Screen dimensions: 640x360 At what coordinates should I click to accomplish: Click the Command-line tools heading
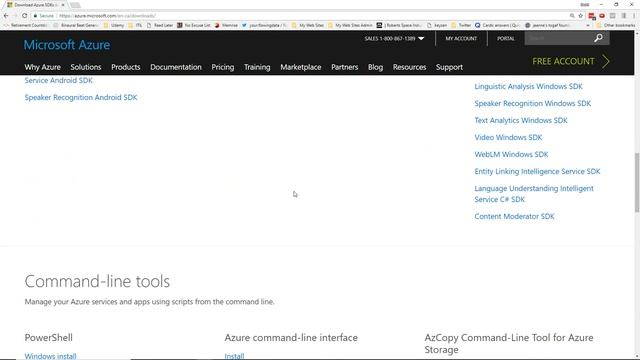pyautogui.click(x=97, y=281)
